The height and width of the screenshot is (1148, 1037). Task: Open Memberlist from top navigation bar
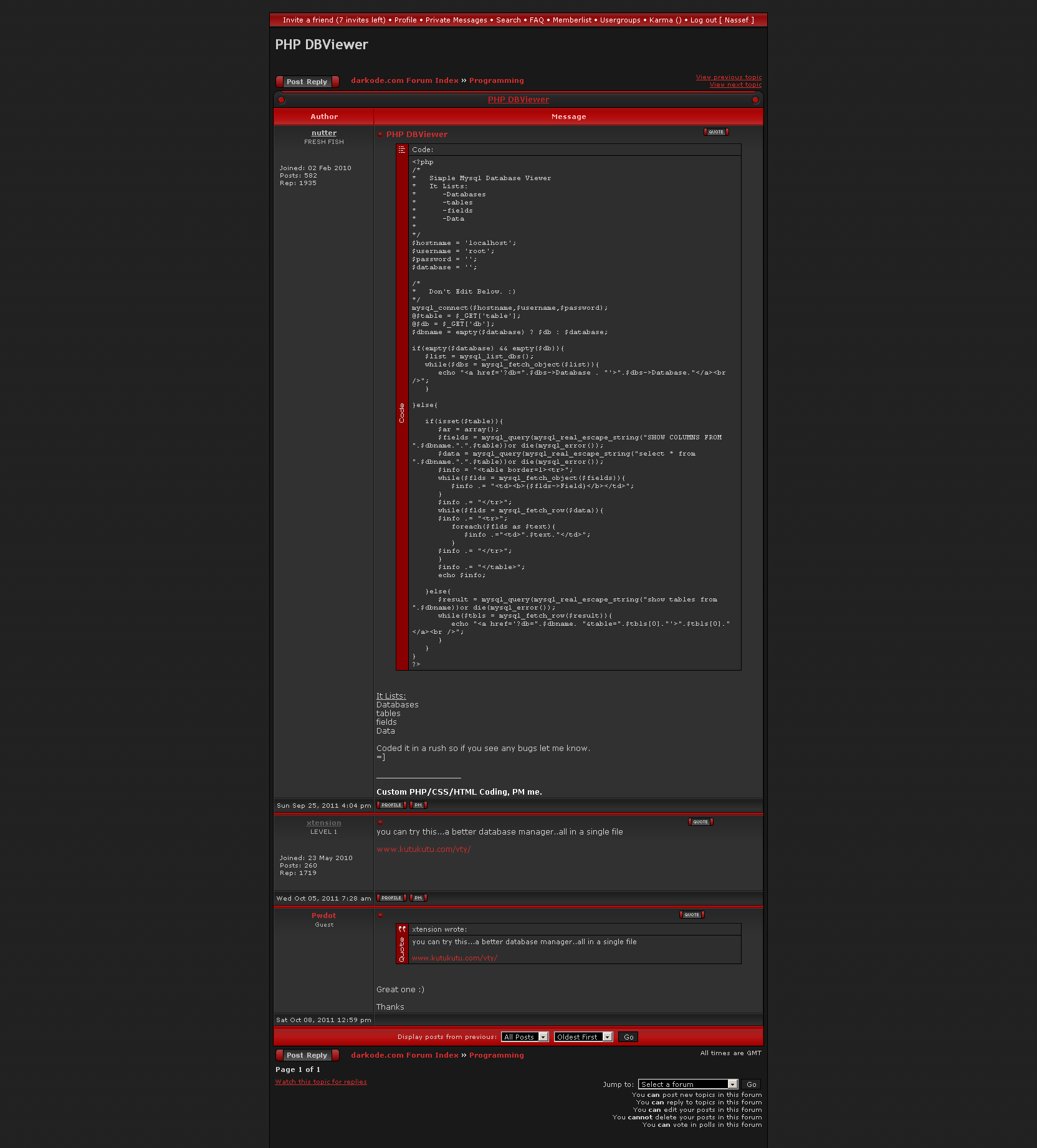point(571,20)
